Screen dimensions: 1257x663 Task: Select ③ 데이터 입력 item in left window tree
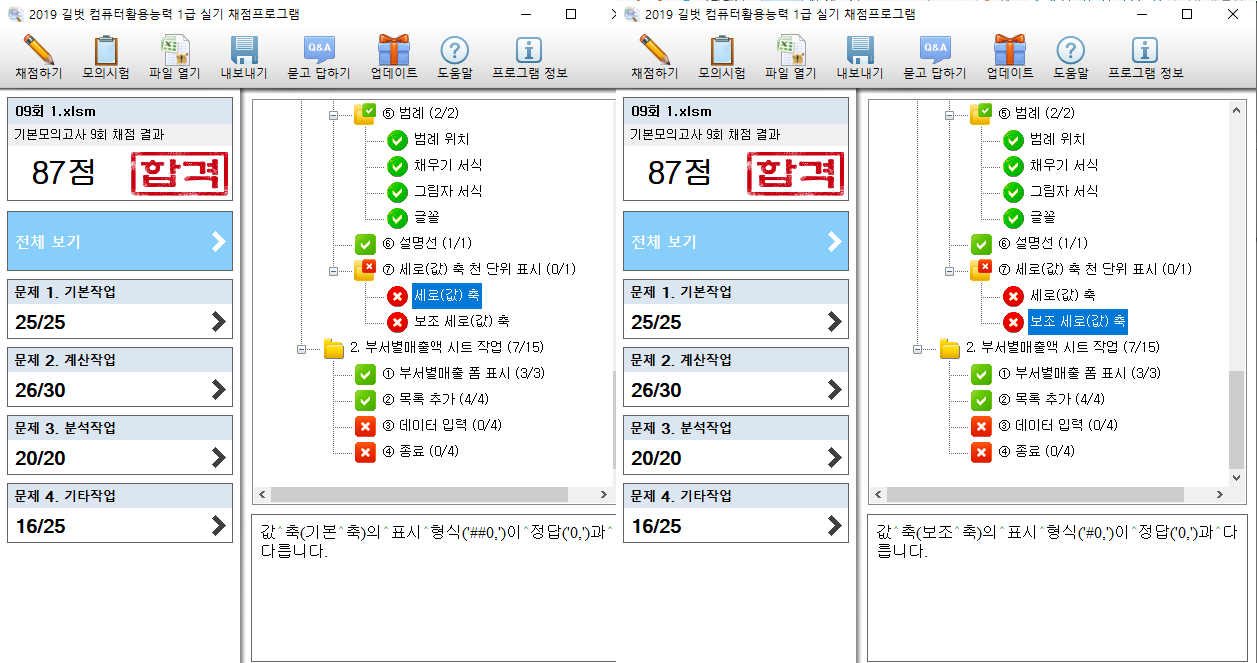point(448,426)
